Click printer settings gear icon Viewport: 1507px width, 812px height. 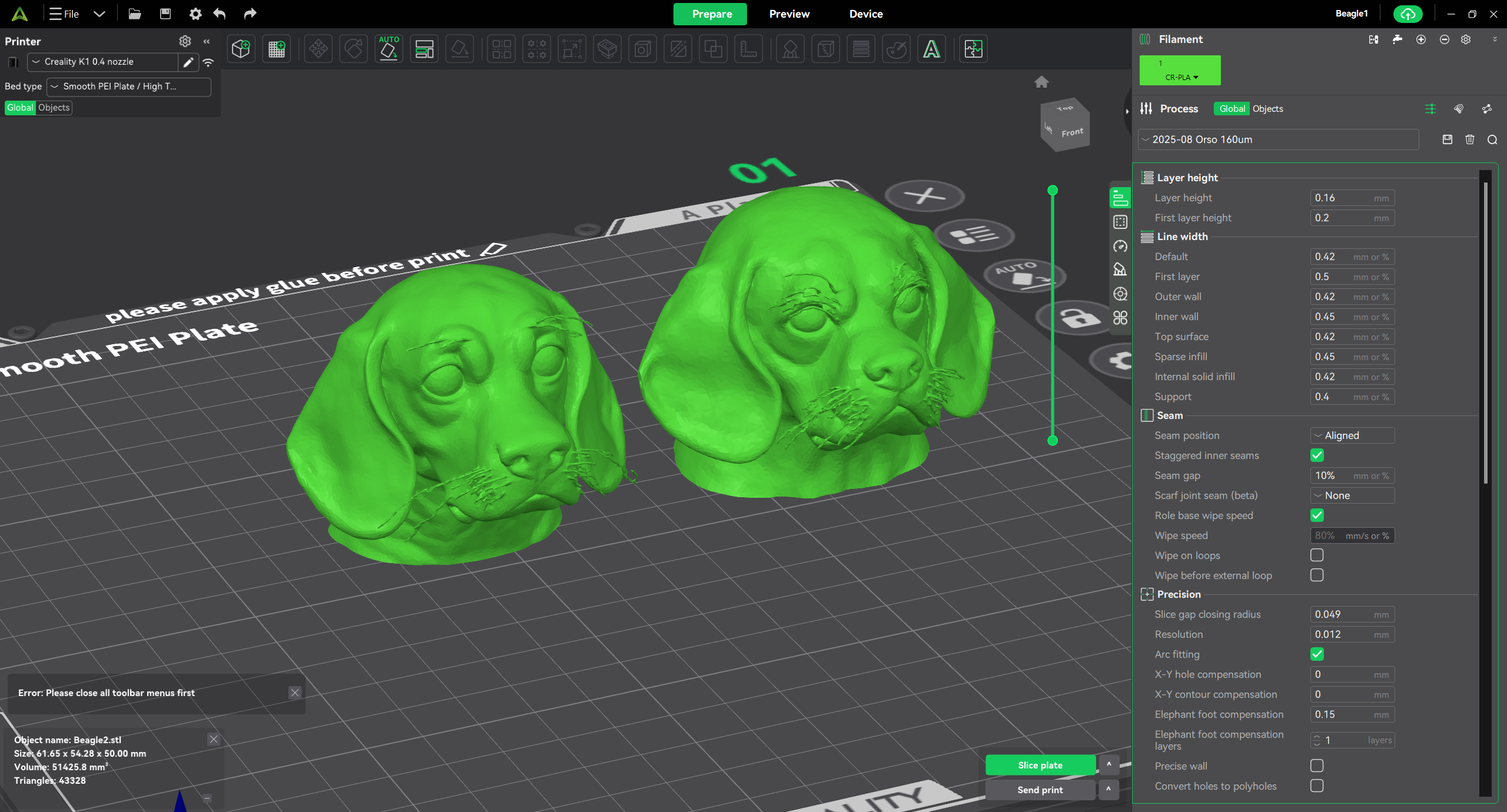point(185,41)
